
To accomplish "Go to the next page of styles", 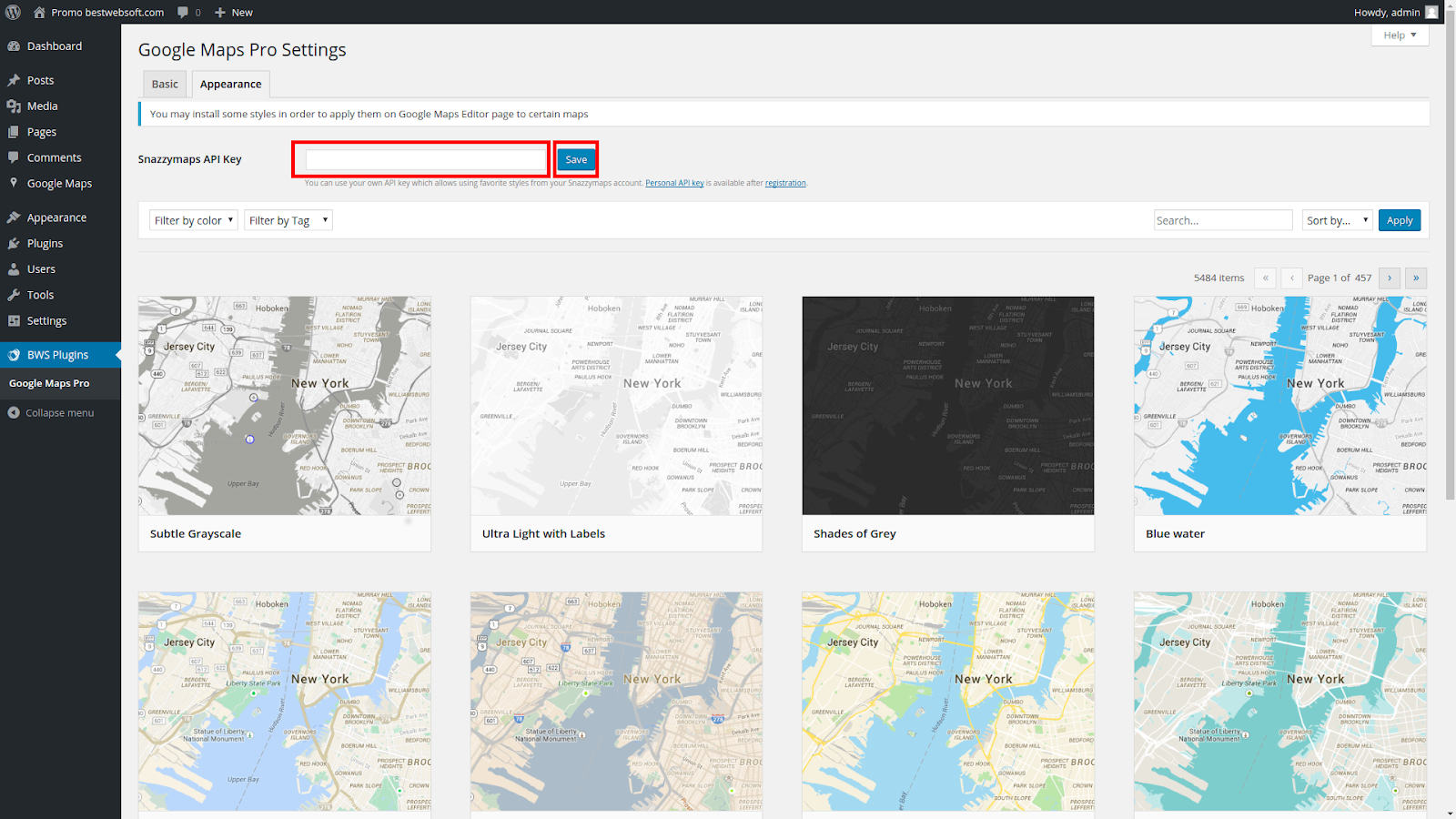I will (1390, 278).
